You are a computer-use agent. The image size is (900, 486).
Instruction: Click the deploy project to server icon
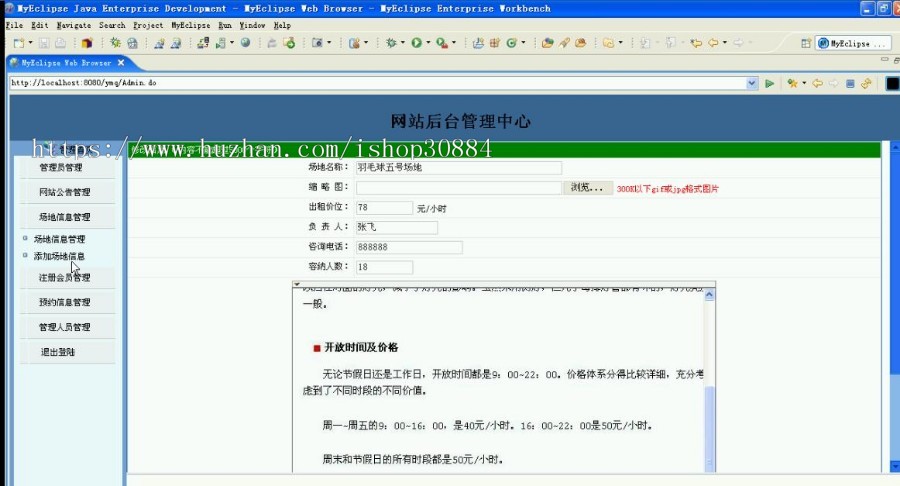(203, 43)
